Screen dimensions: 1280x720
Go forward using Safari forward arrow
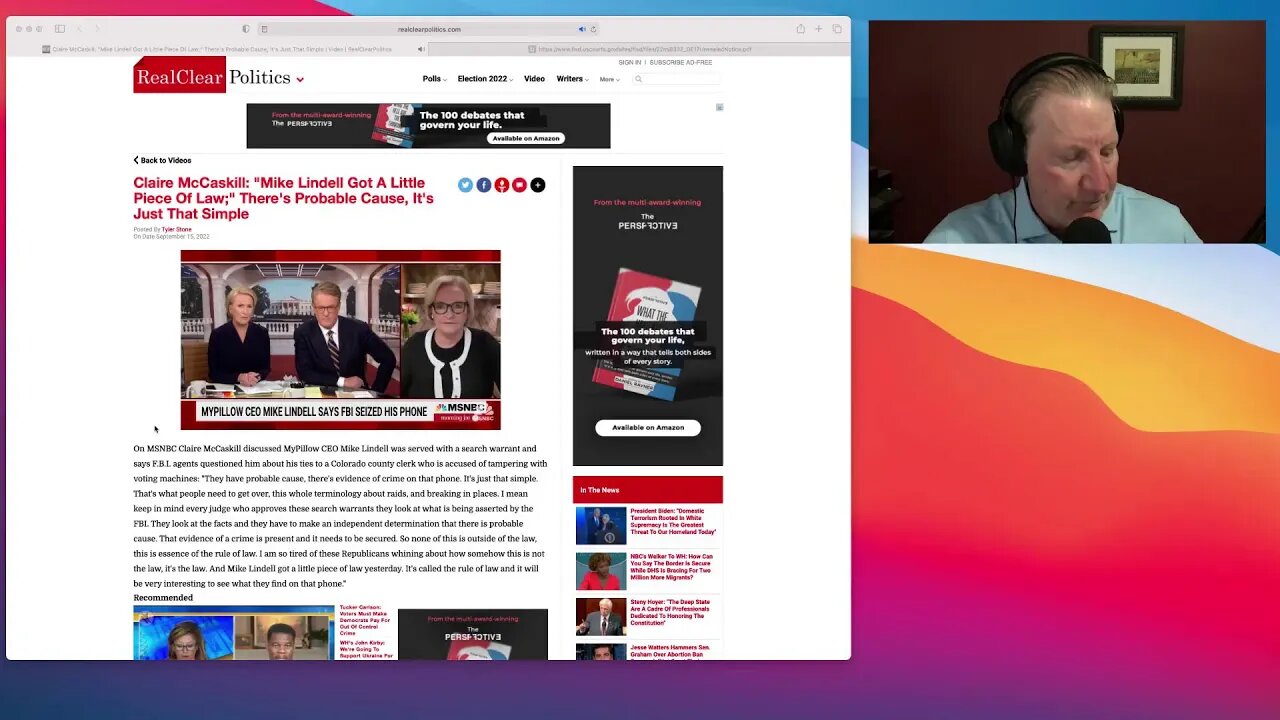(97, 29)
